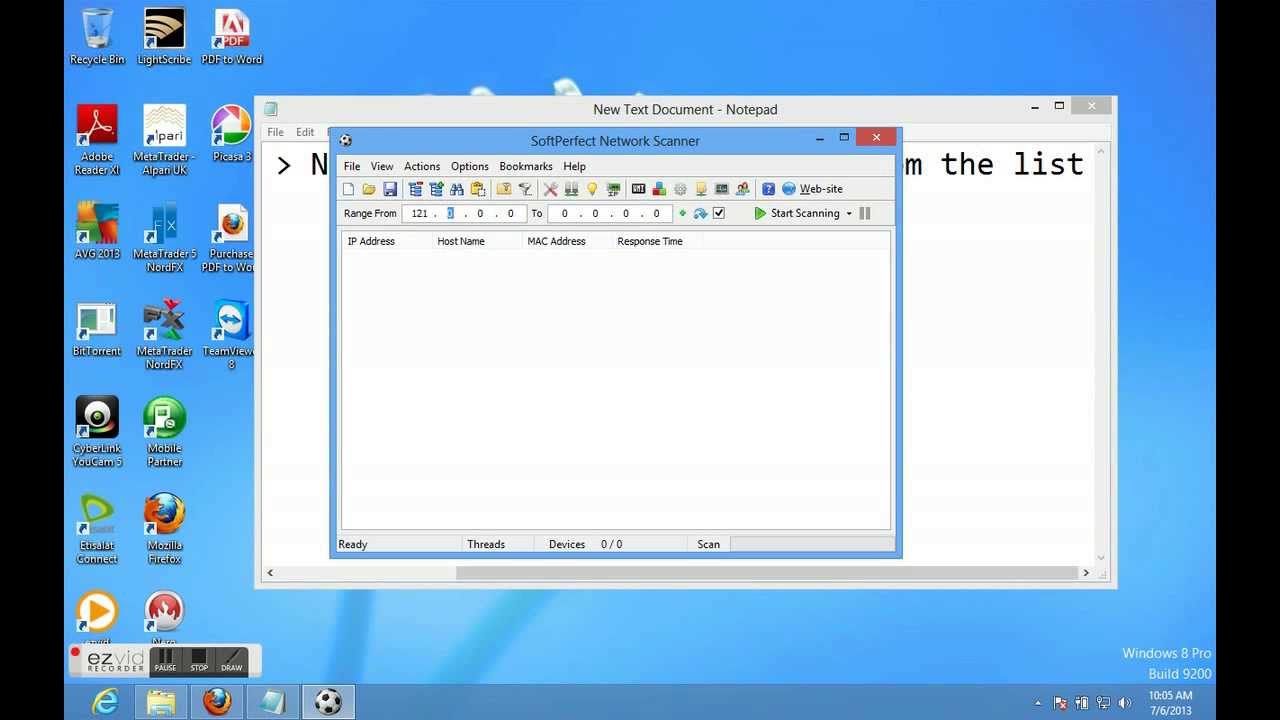Click the Ezvid DRAW button
The image size is (1280, 720).
coord(231,661)
